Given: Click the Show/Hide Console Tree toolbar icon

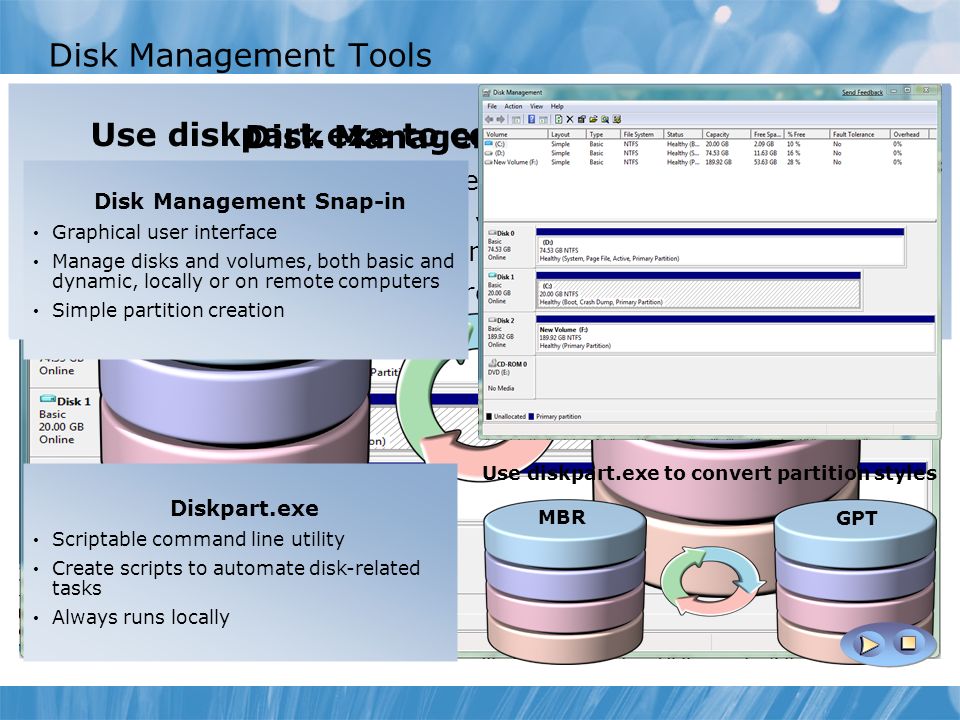Looking at the screenshot, I should [516, 119].
